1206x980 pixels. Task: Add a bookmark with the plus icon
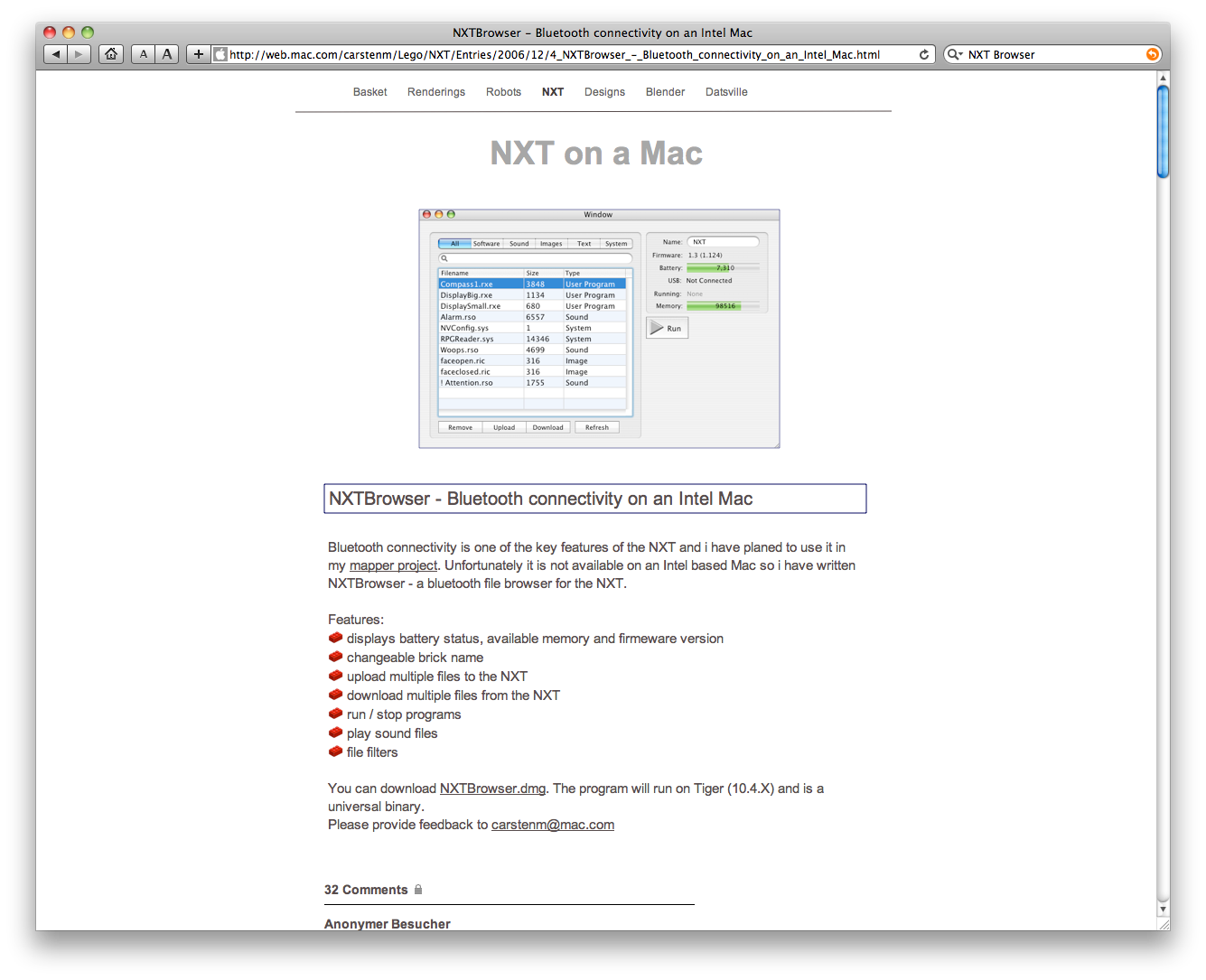click(198, 54)
